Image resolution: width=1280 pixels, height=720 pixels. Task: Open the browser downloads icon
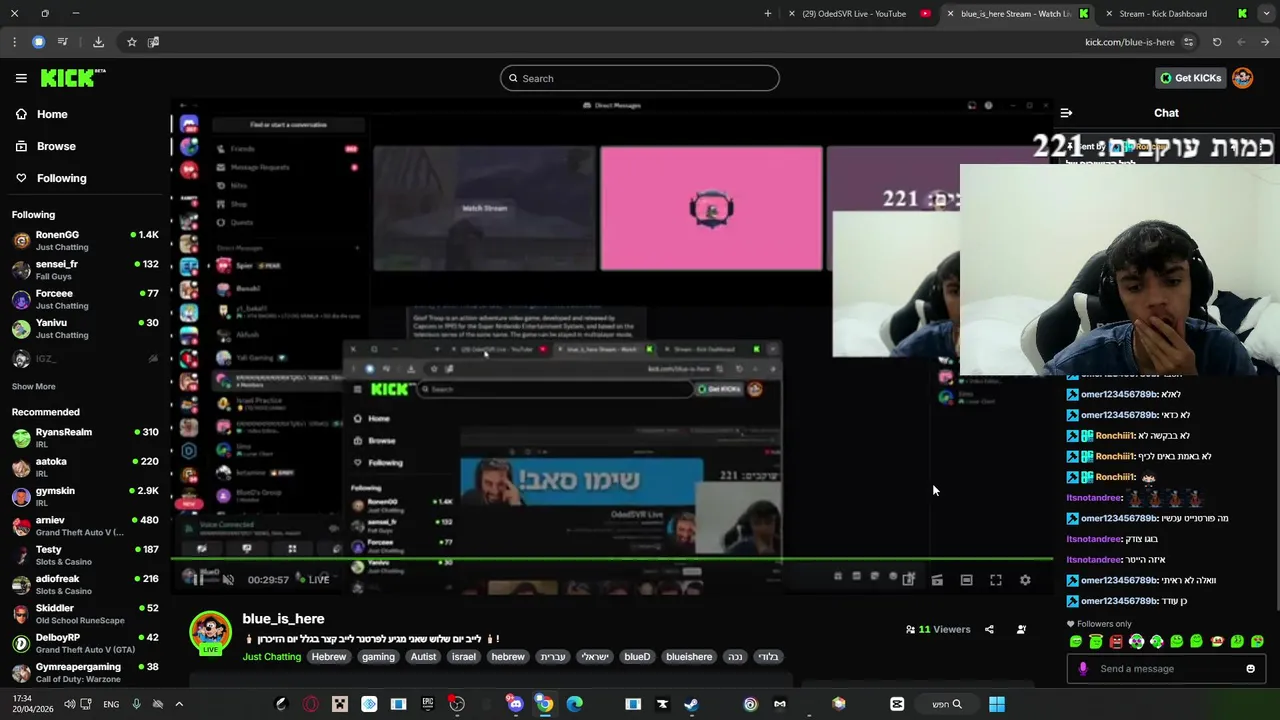click(98, 42)
